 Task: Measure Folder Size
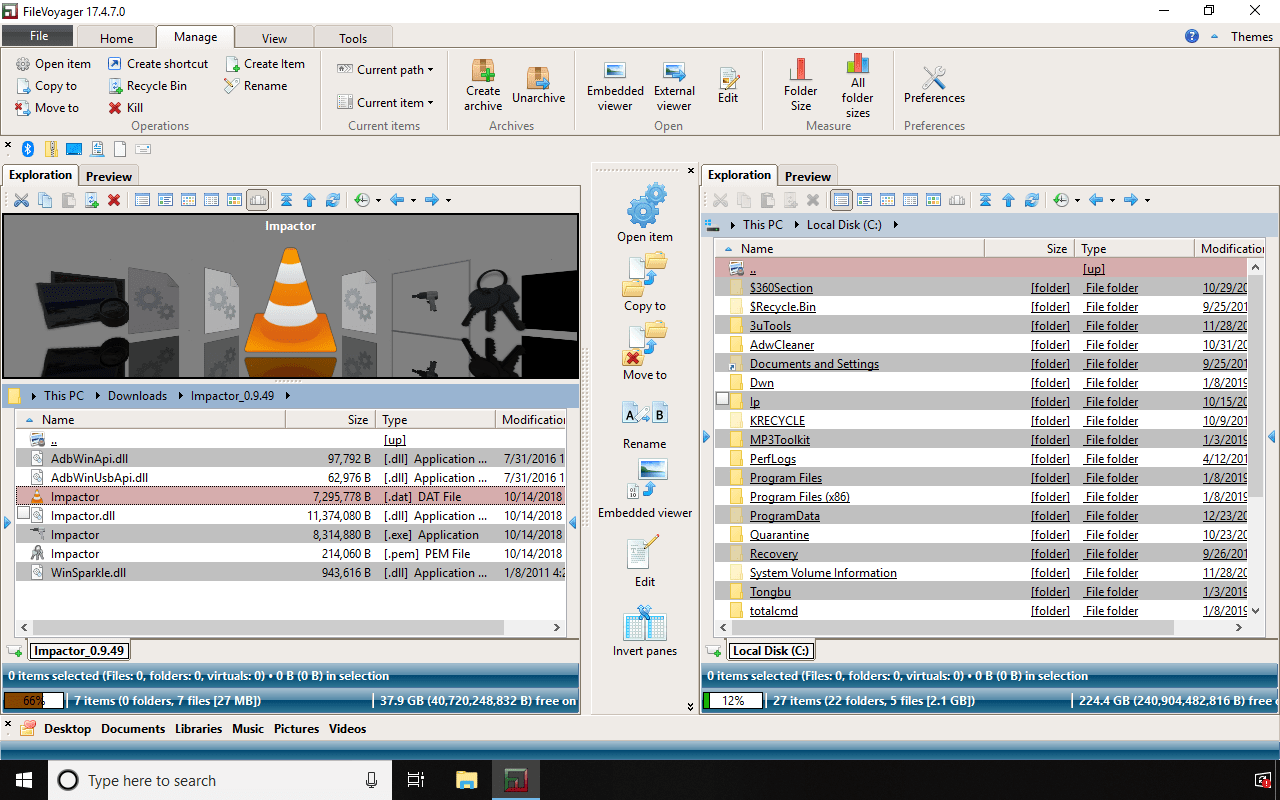[800, 84]
